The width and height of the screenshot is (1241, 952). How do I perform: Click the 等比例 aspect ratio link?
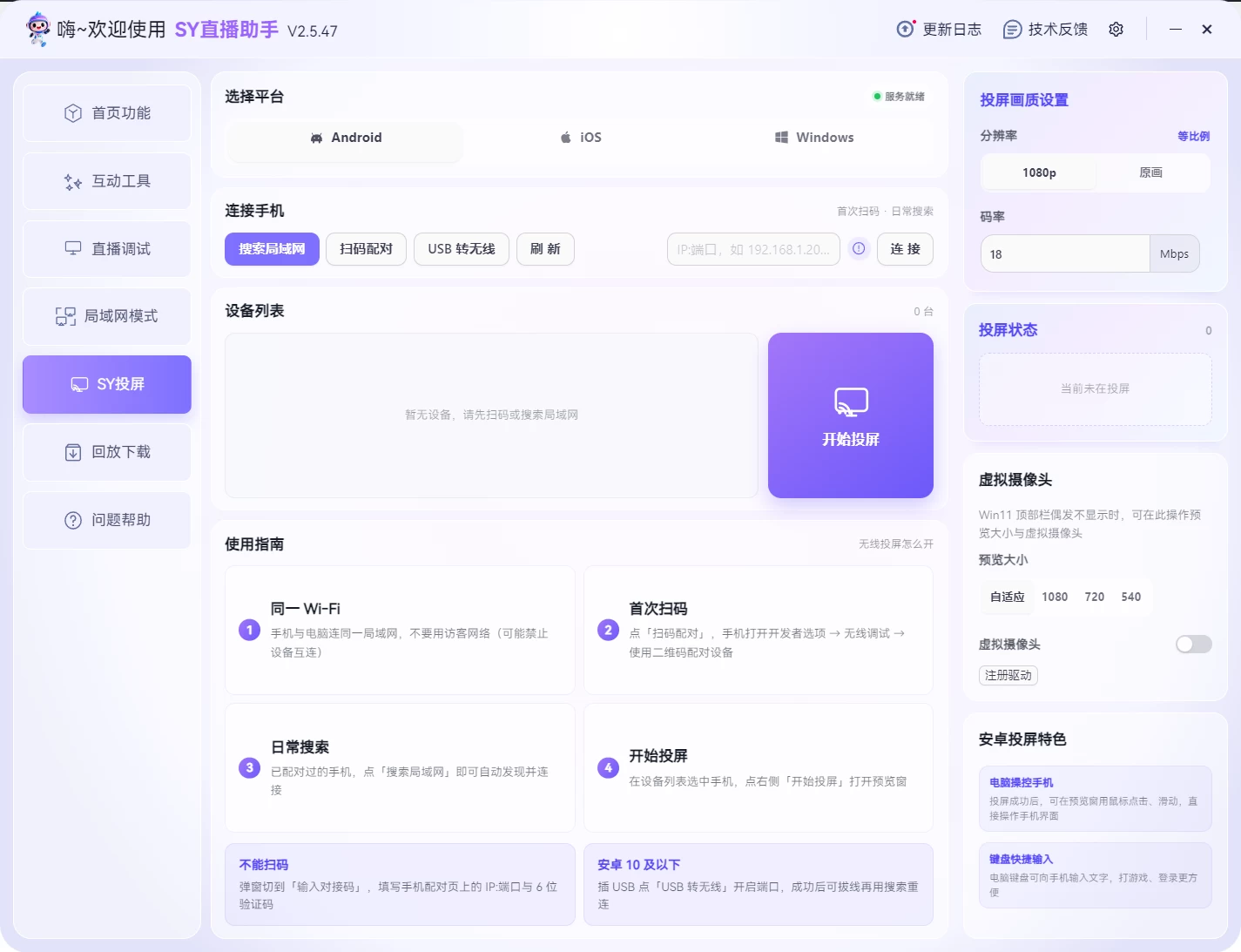click(1193, 137)
